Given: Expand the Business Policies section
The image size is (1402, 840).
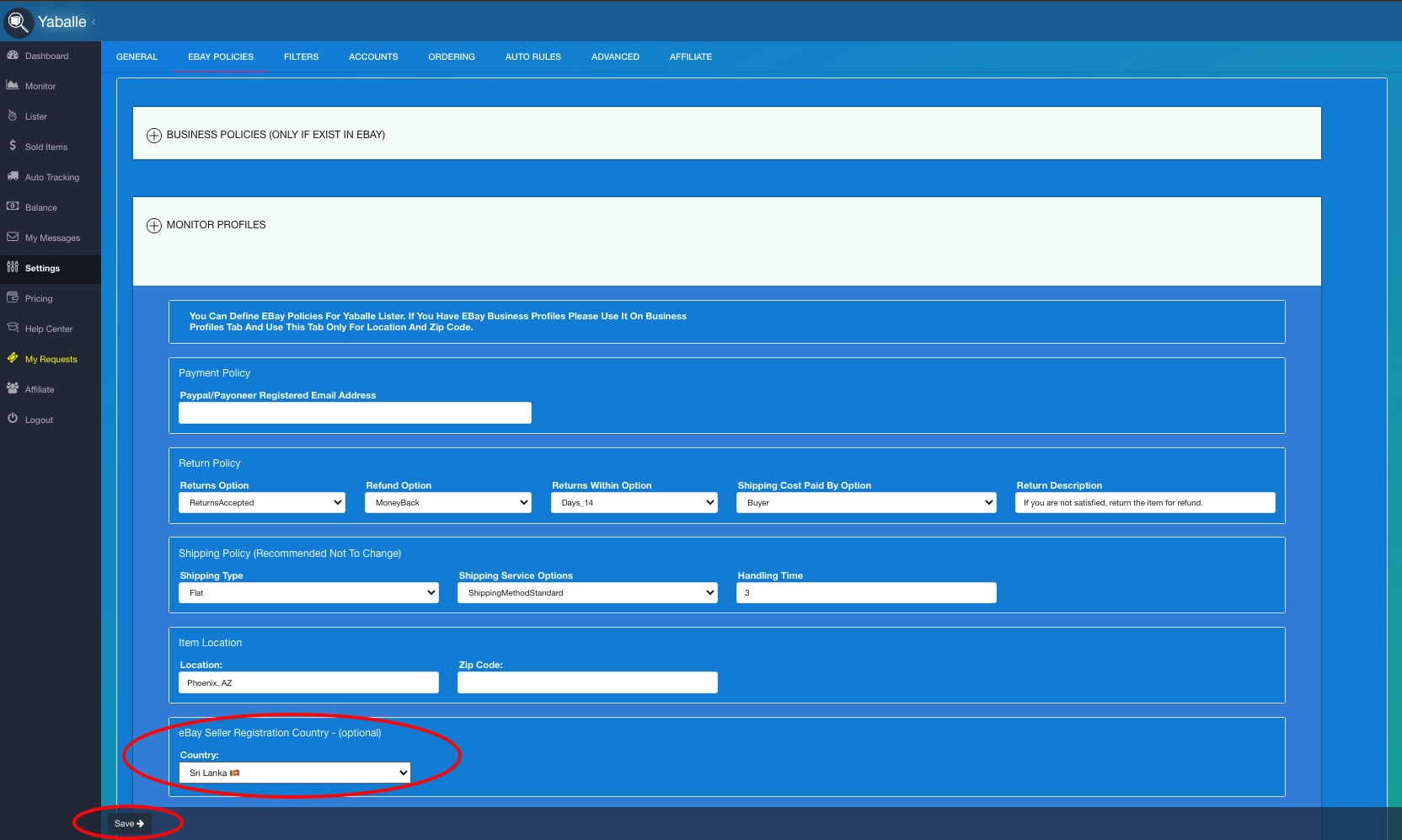Looking at the screenshot, I should (x=154, y=136).
